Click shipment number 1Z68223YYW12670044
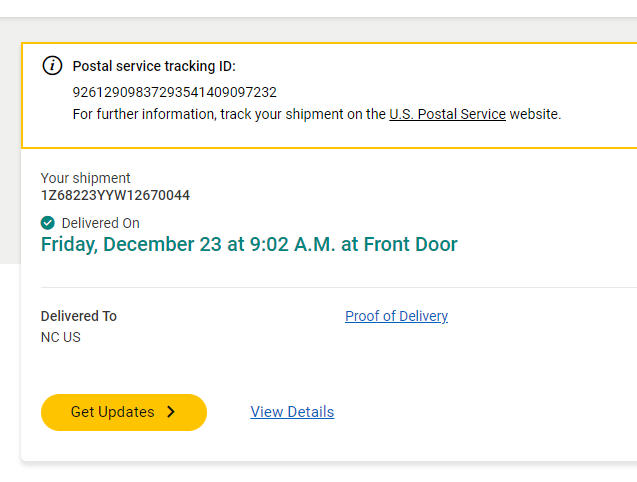Image resolution: width=637 pixels, height=482 pixels. point(115,195)
